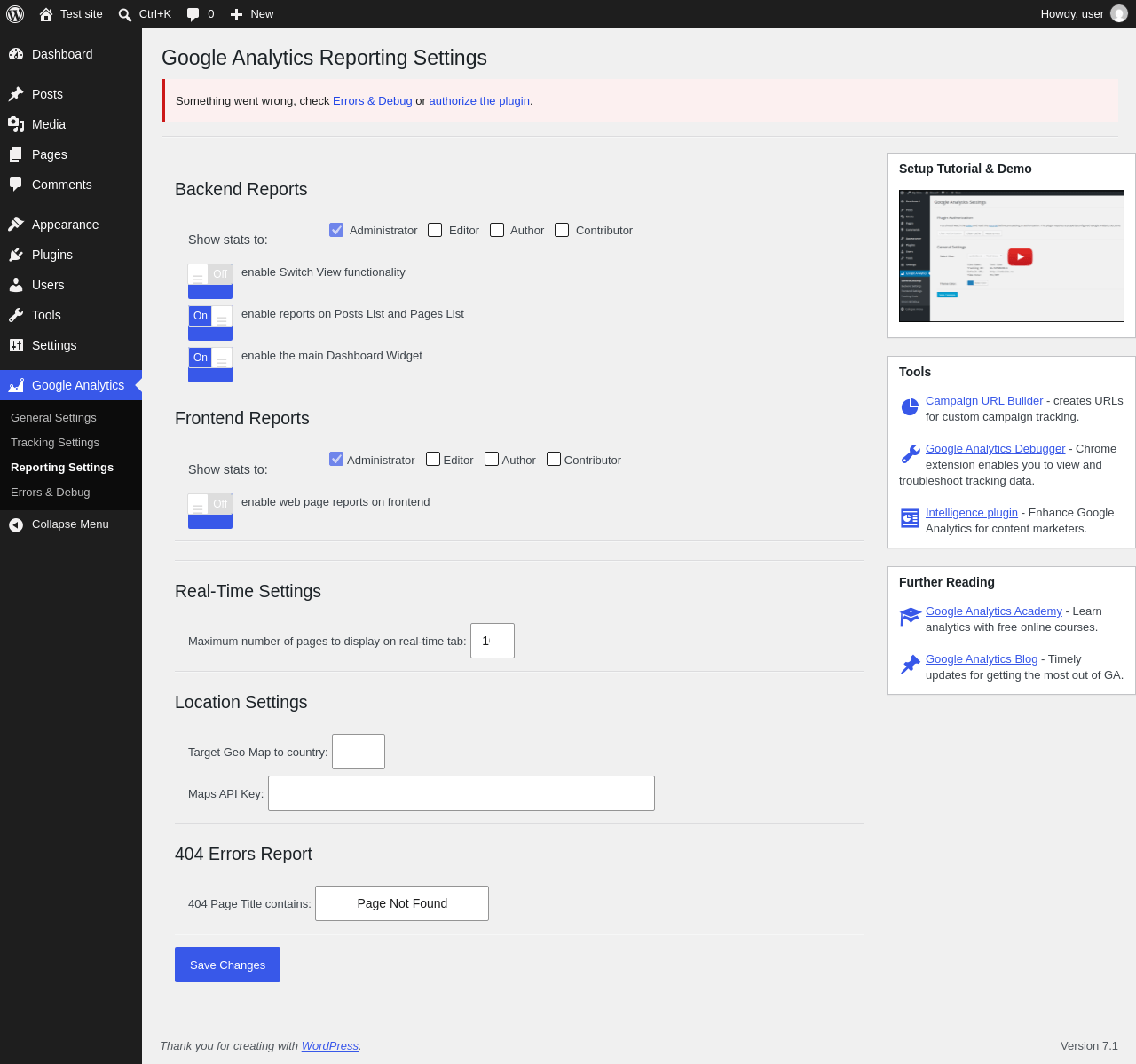Check backend Author checkbox
The height and width of the screenshot is (1064, 1136).
pos(497,230)
